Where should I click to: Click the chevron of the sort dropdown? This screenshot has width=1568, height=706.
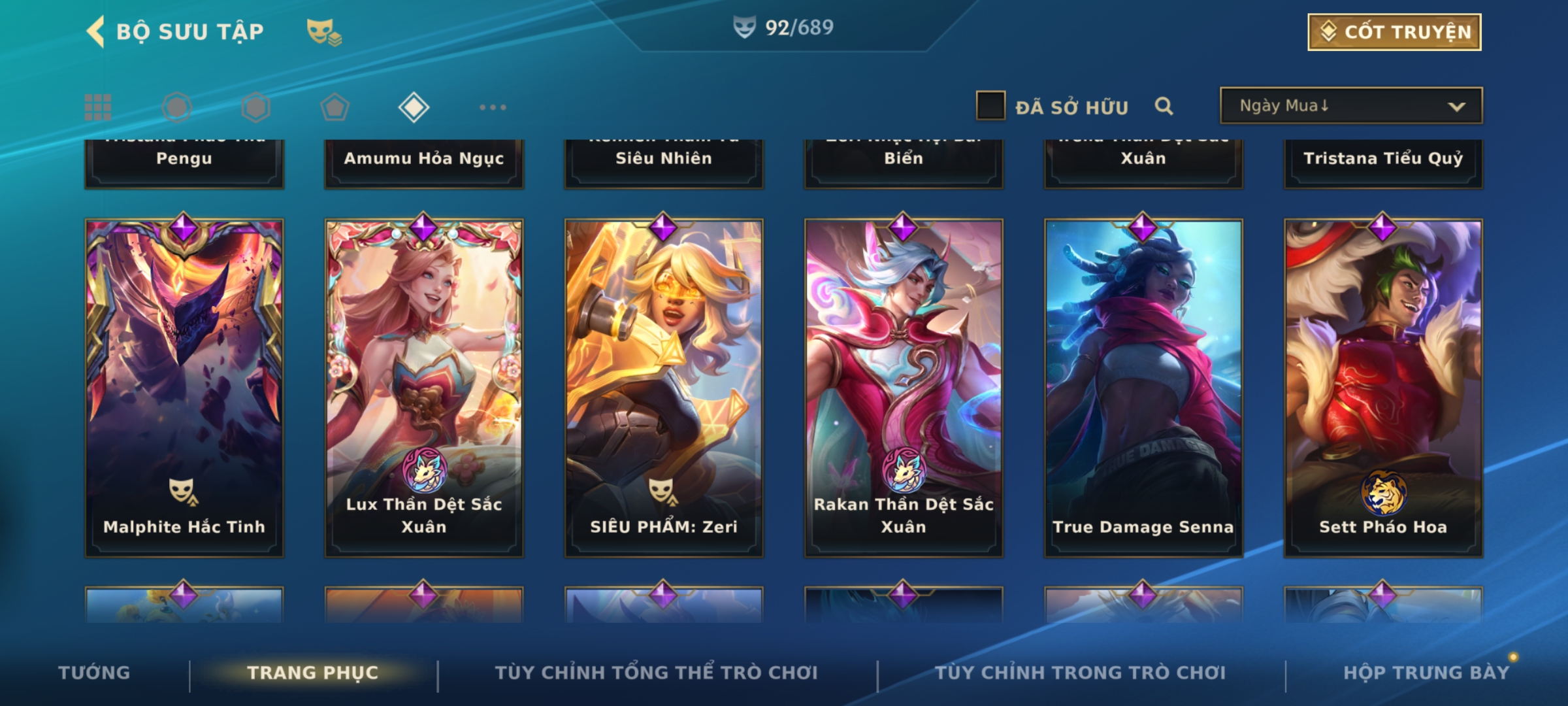click(1456, 107)
